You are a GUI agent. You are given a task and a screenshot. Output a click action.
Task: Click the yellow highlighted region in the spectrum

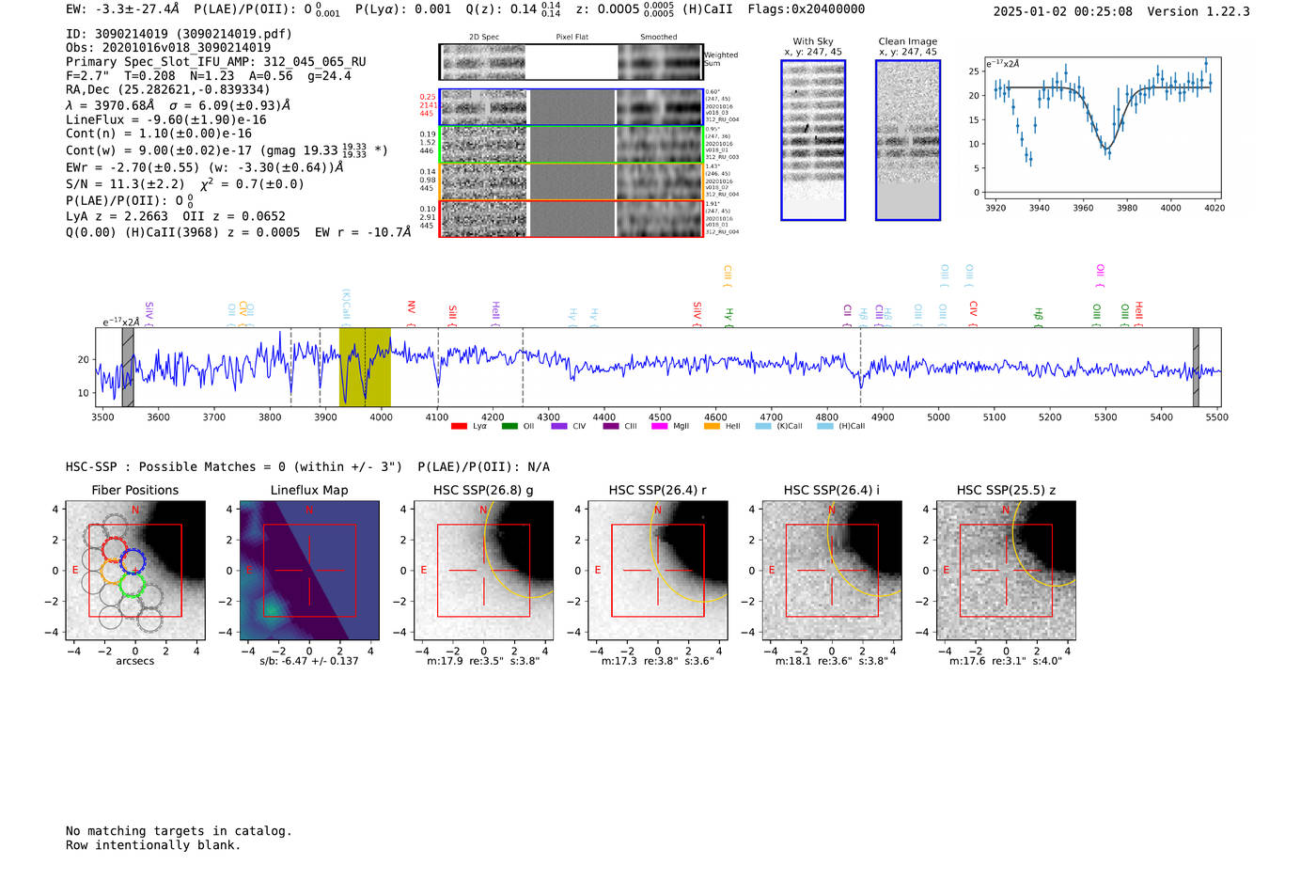click(365, 367)
